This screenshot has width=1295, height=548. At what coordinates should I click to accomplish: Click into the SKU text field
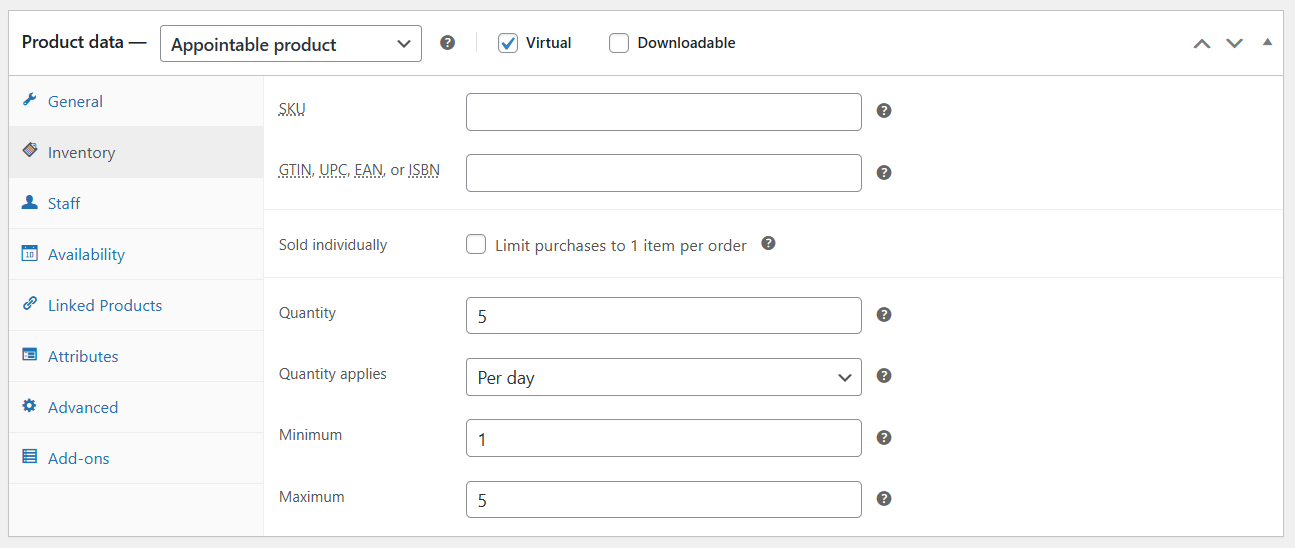tap(663, 112)
